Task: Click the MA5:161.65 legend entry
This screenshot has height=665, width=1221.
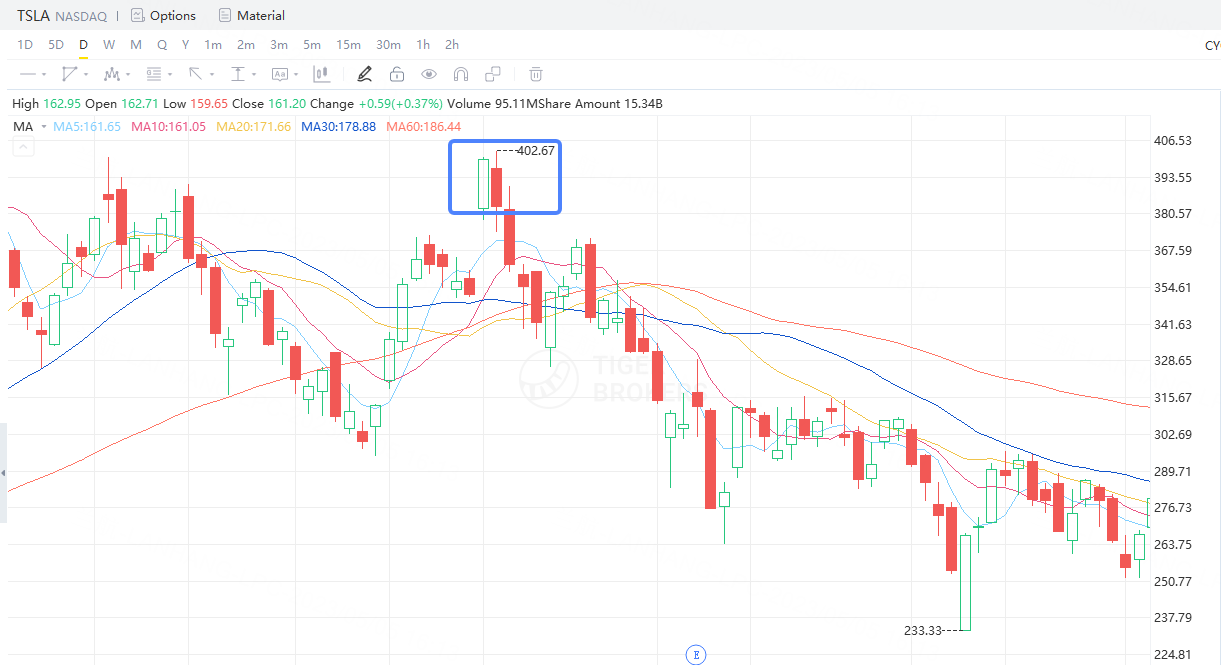Action: tap(87, 127)
